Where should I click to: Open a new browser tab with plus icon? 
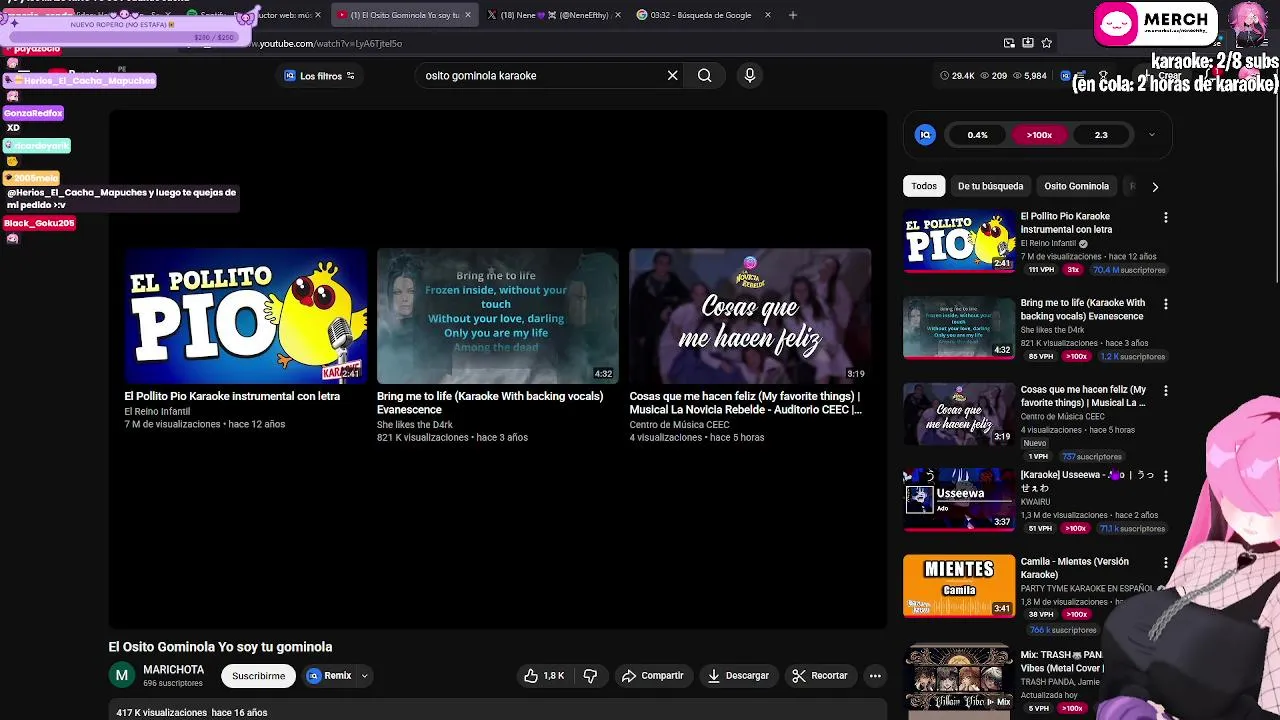point(793,15)
